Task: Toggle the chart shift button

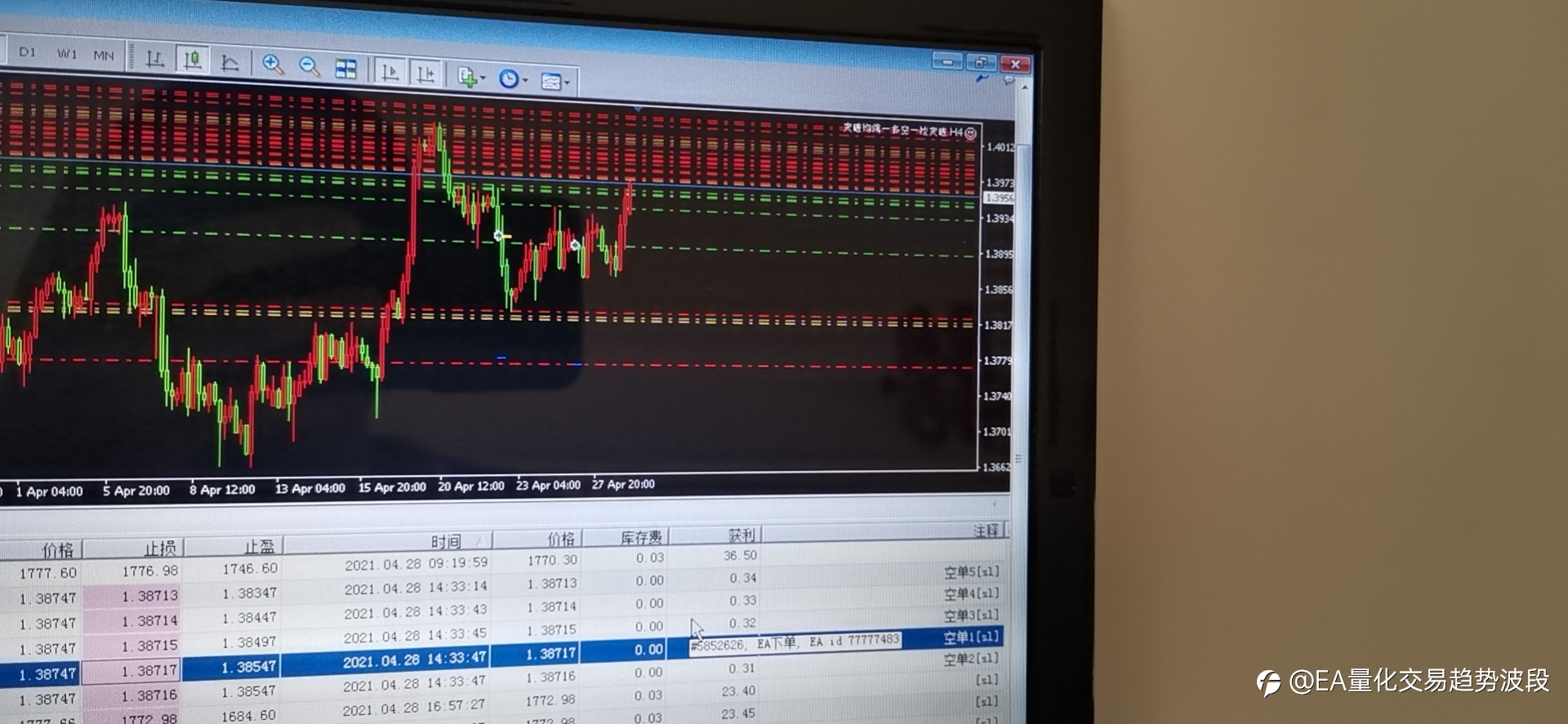Action: coord(425,74)
